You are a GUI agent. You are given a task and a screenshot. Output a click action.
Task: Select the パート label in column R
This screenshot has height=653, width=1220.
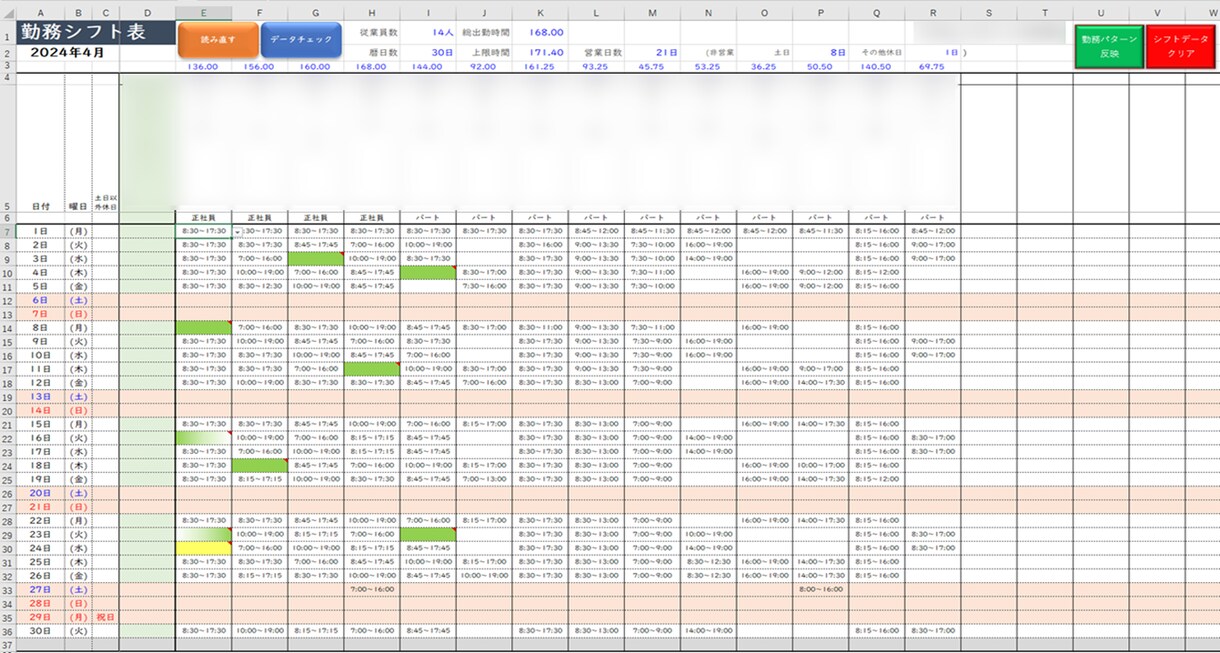tap(932, 217)
